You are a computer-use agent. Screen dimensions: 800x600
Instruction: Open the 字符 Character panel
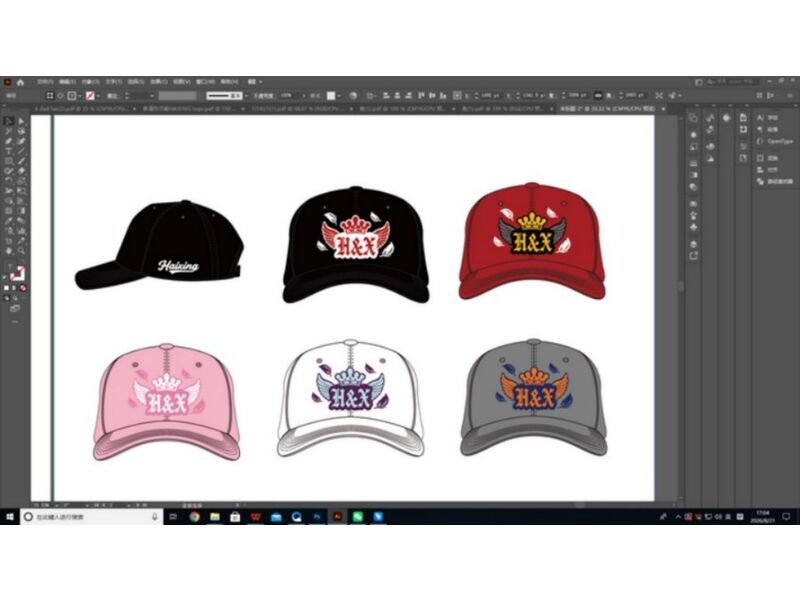768,118
